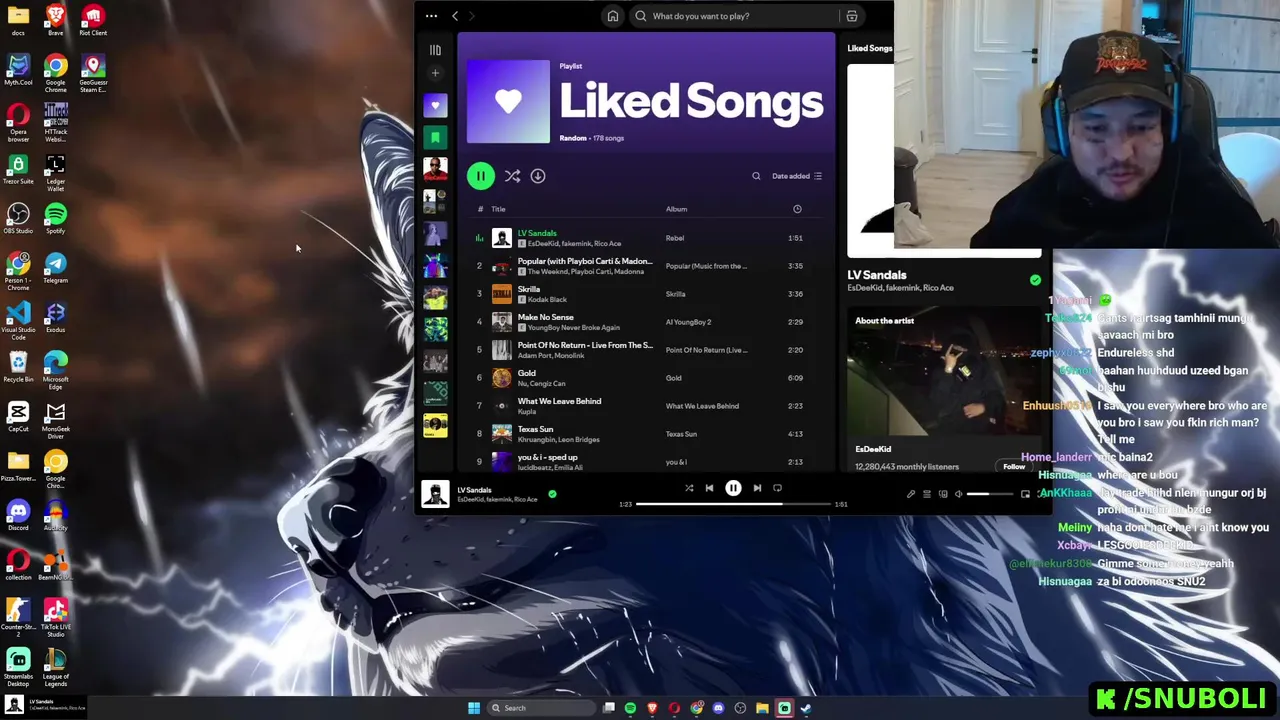Open Spotify three-dots main menu

pyautogui.click(x=431, y=16)
